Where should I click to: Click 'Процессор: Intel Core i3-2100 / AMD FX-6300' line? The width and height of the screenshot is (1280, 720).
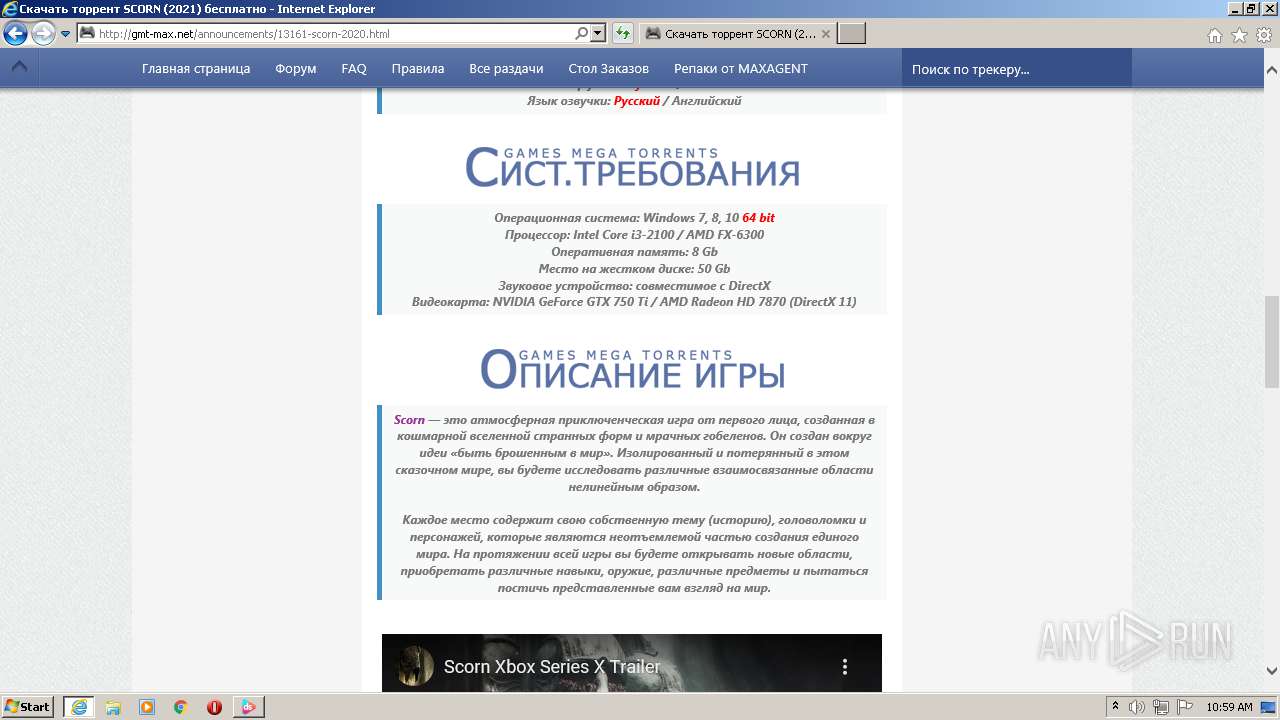(x=634, y=235)
